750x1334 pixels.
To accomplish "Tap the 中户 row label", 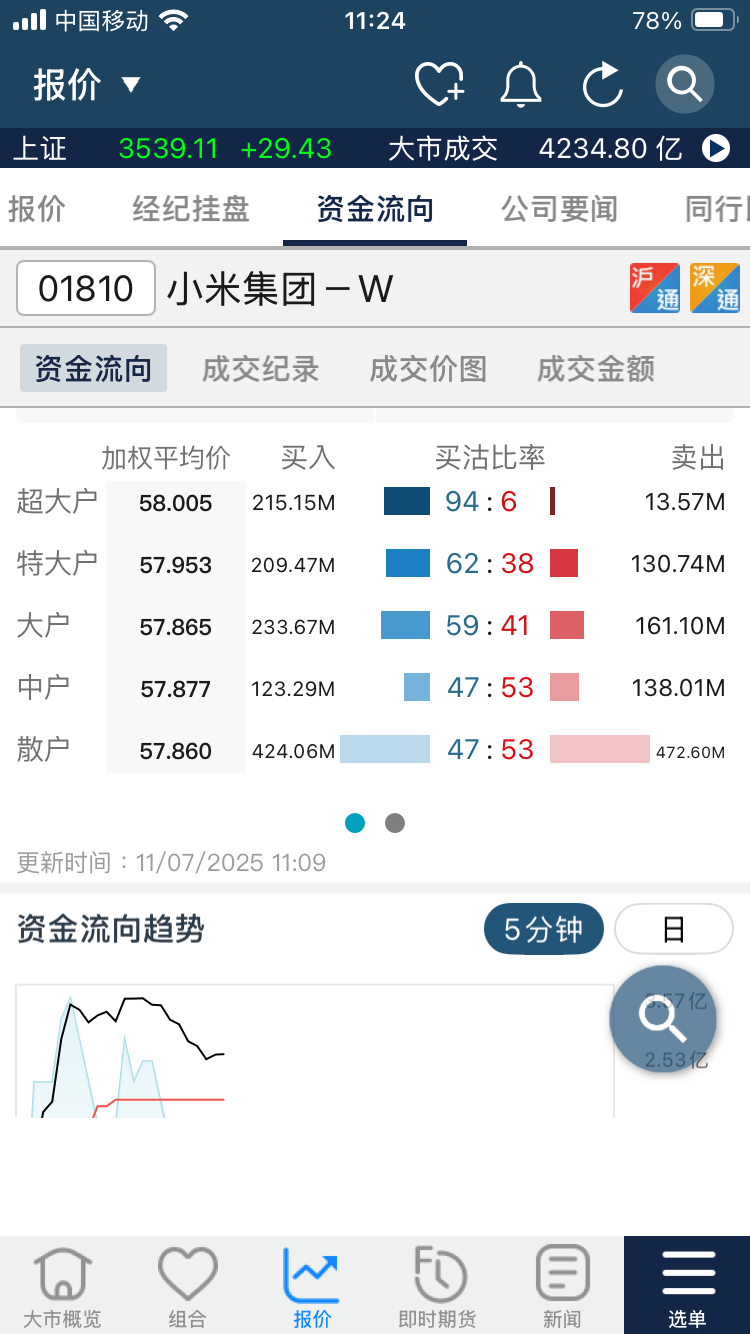I will click(43, 687).
